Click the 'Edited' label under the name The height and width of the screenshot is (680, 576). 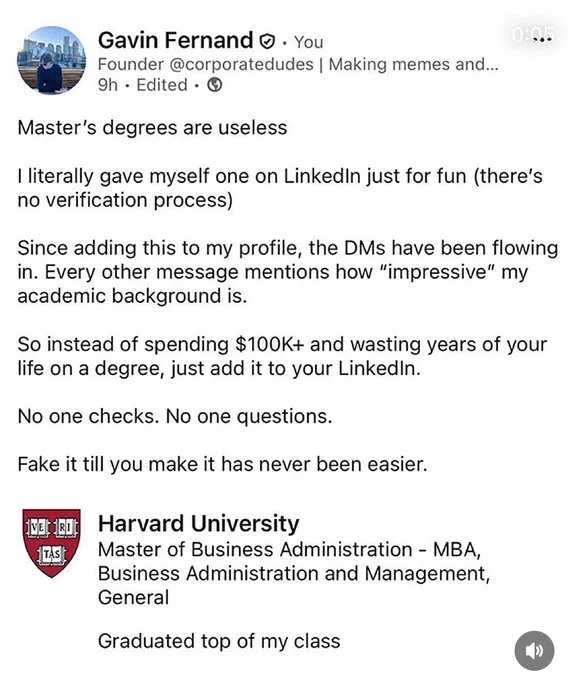pyautogui.click(x=162, y=85)
